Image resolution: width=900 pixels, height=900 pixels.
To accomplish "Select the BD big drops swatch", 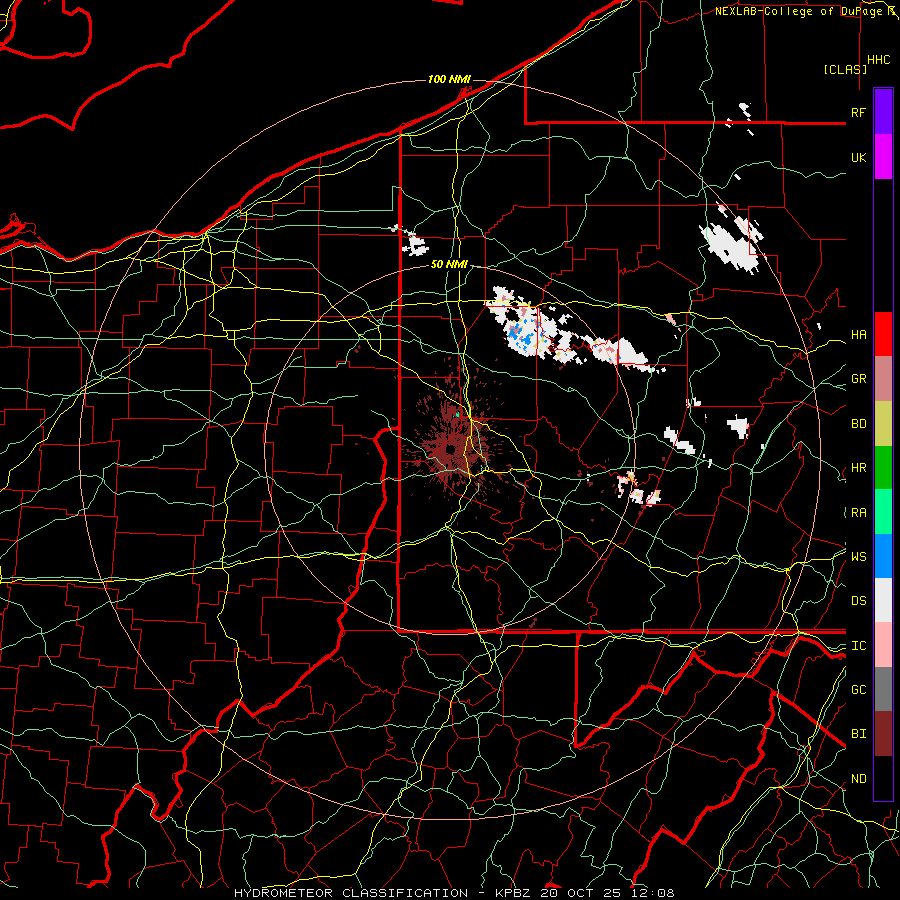I will coord(883,424).
